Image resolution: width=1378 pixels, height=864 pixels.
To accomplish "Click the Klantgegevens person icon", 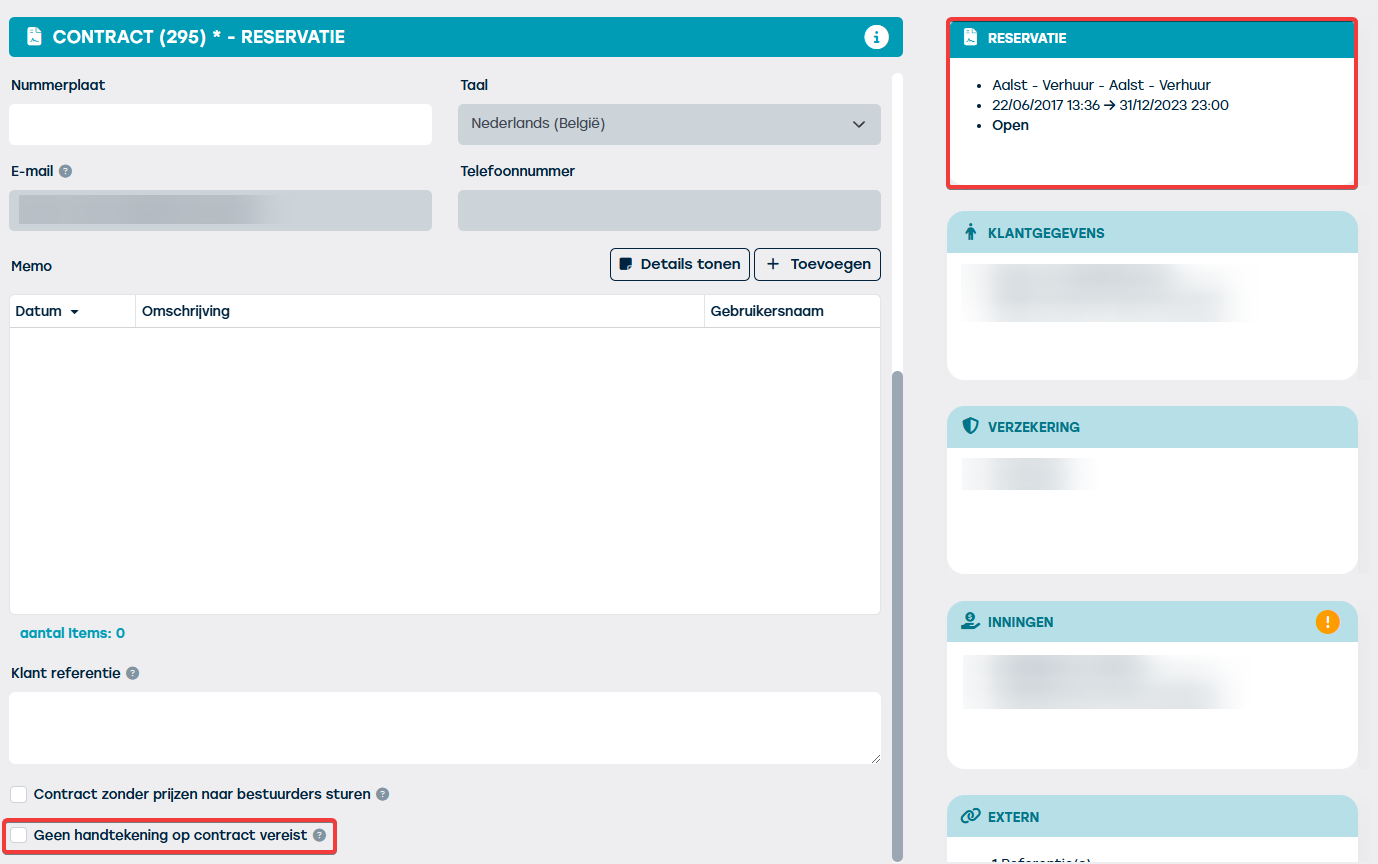I will [x=969, y=233].
